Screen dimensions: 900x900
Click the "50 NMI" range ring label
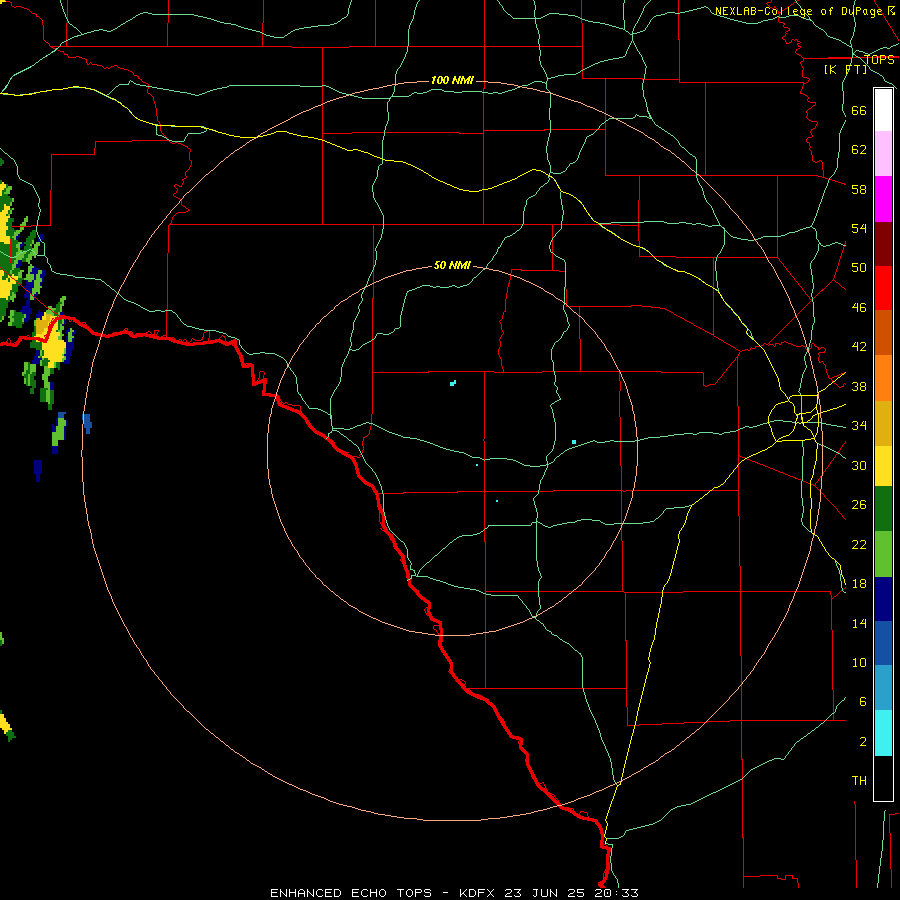click(452, 265)
